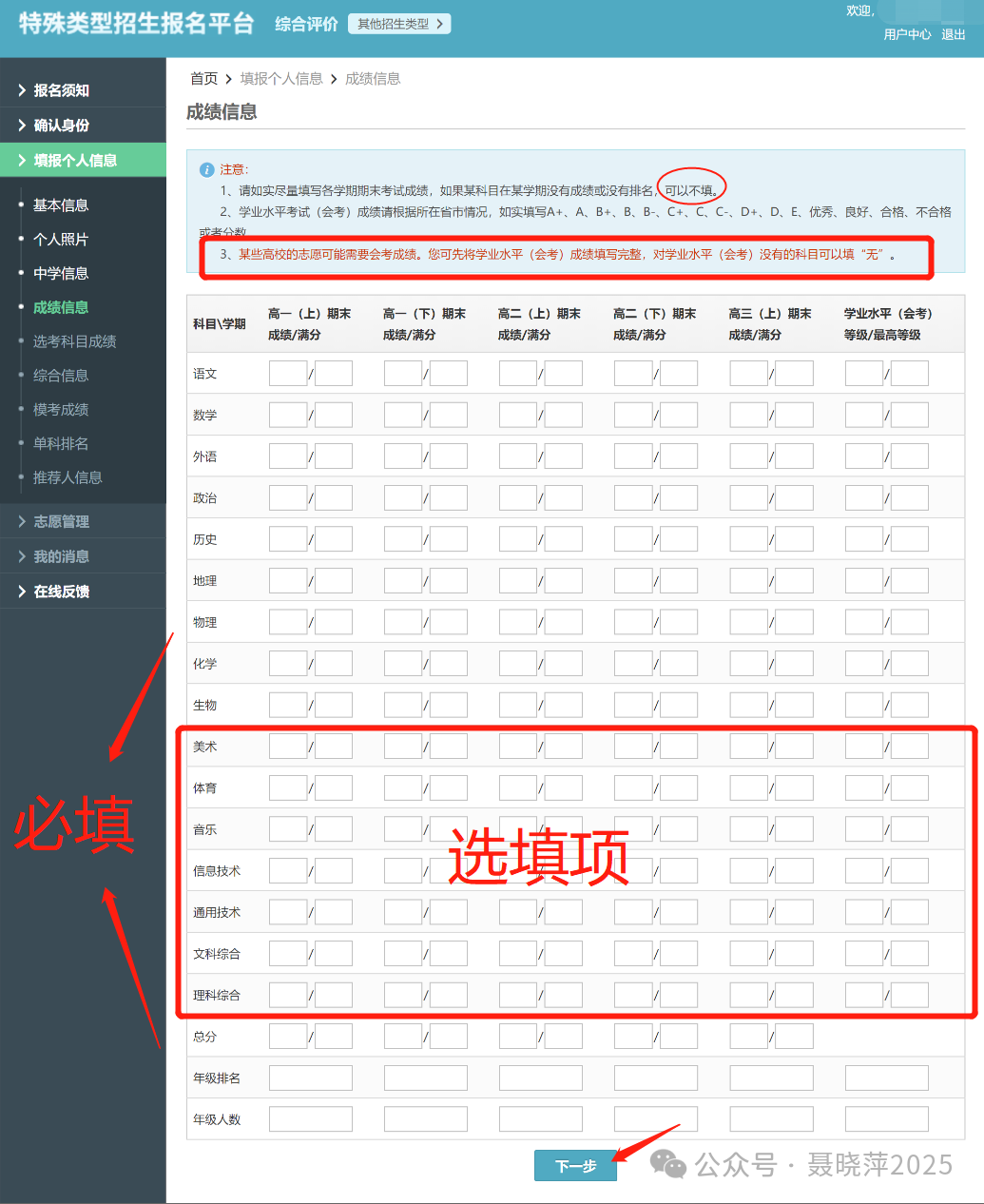
Task: Click 音乐 score field for 高一(上)期末
Action: point(288,829)
